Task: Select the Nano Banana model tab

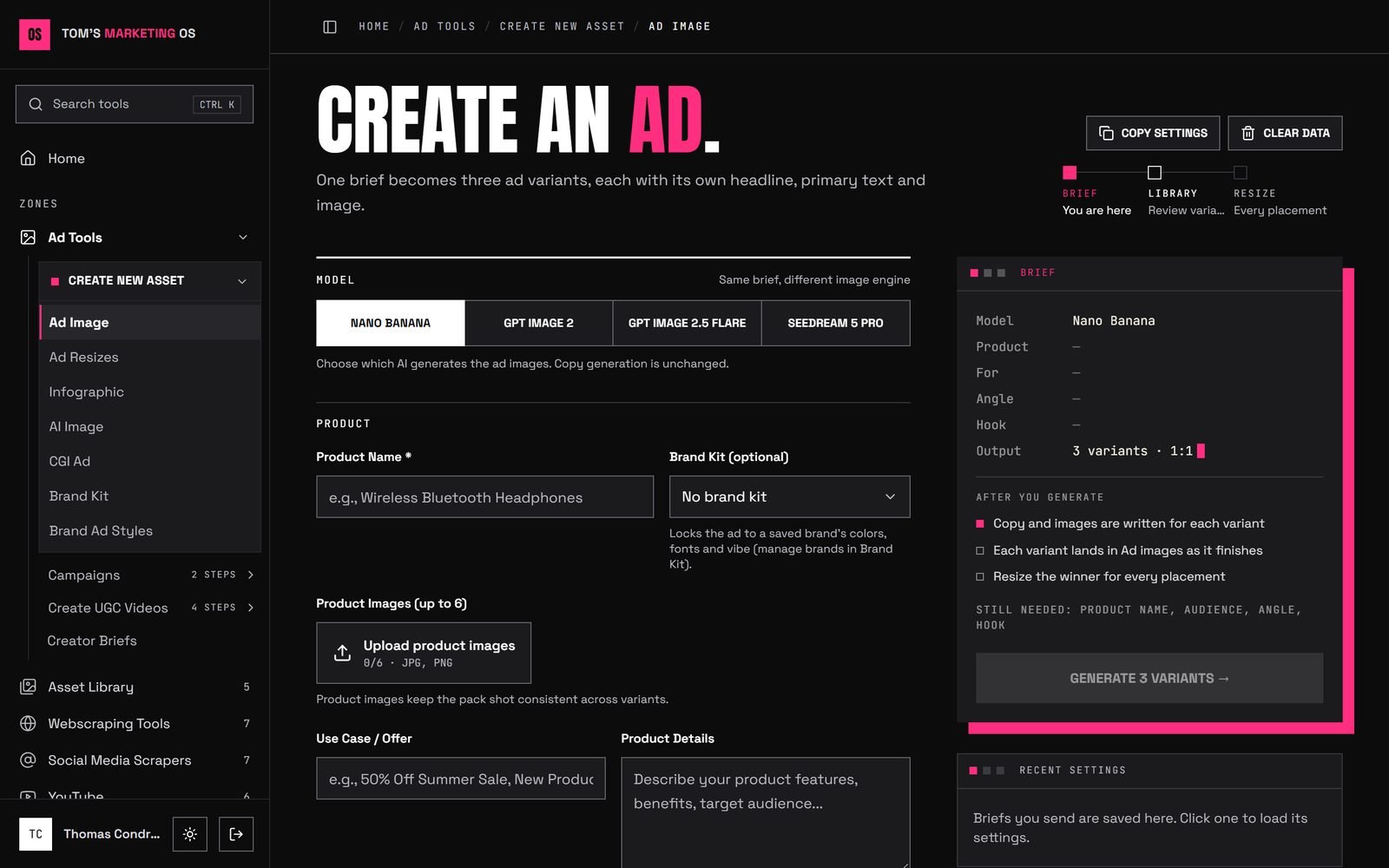Action: 391,323
